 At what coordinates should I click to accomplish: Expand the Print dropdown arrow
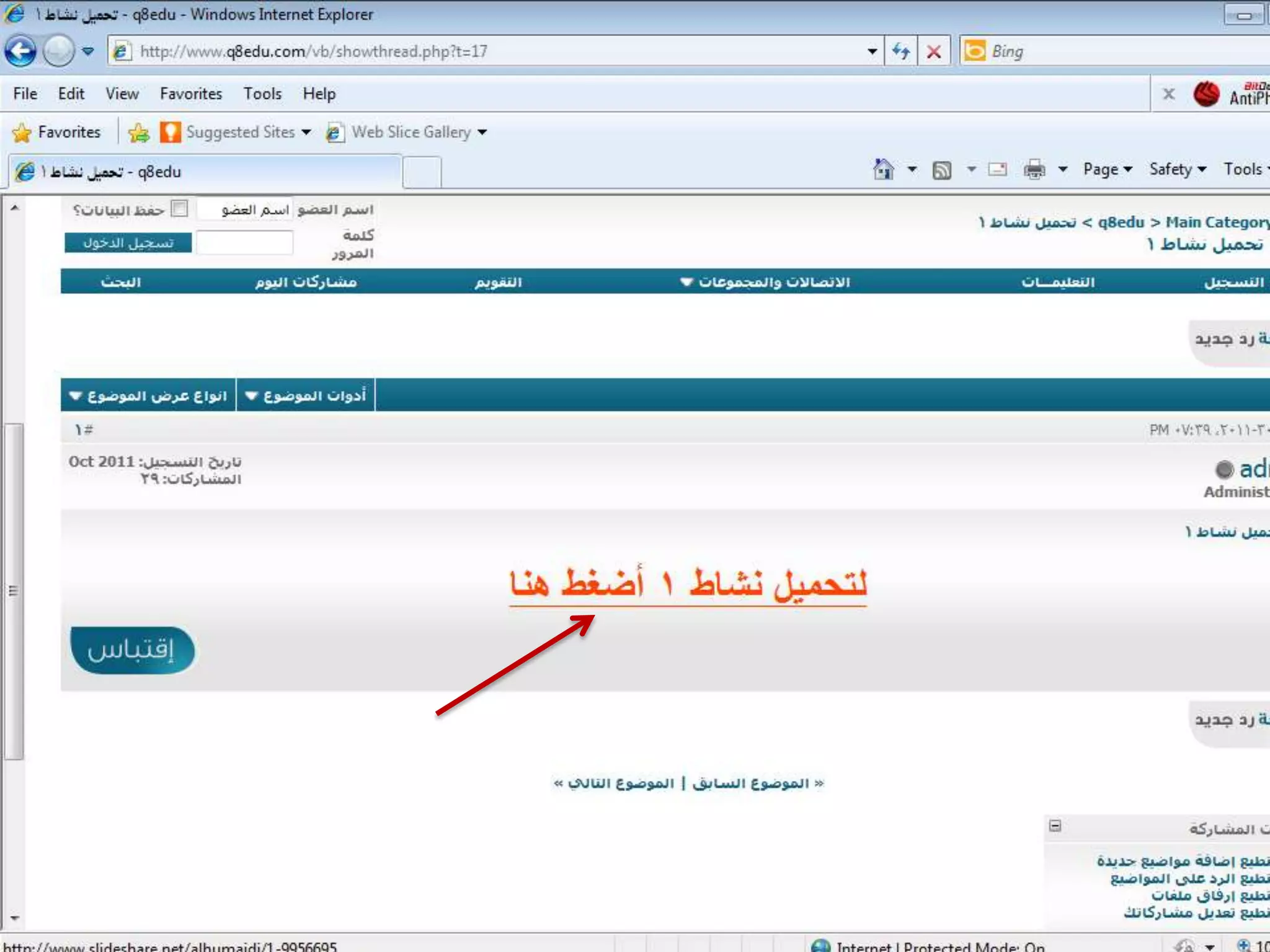point(1062,169)
